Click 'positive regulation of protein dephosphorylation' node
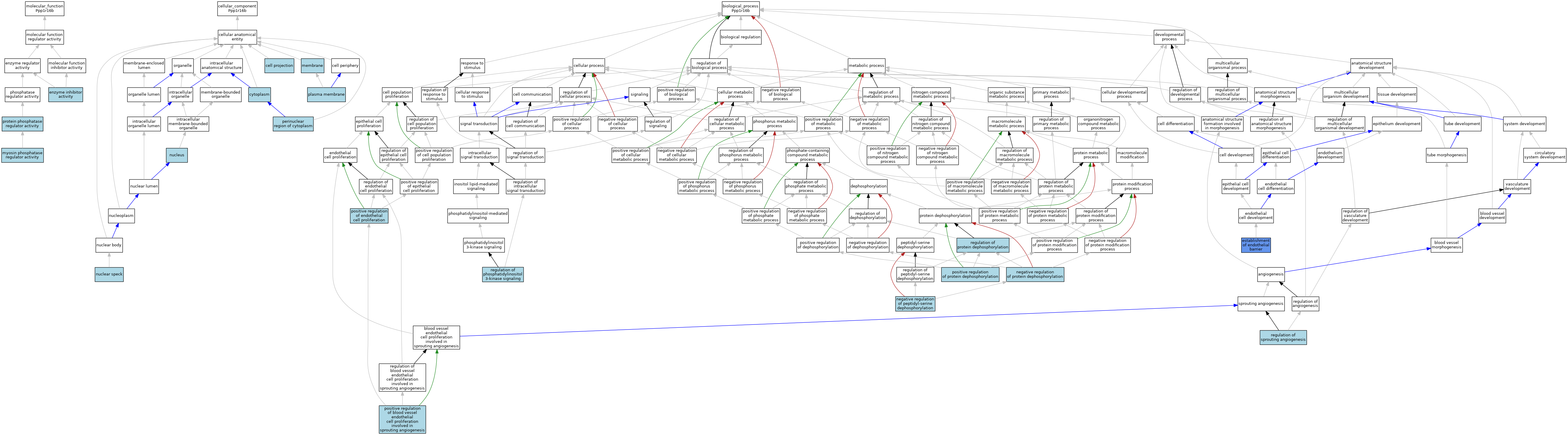 tap(970, 274)
